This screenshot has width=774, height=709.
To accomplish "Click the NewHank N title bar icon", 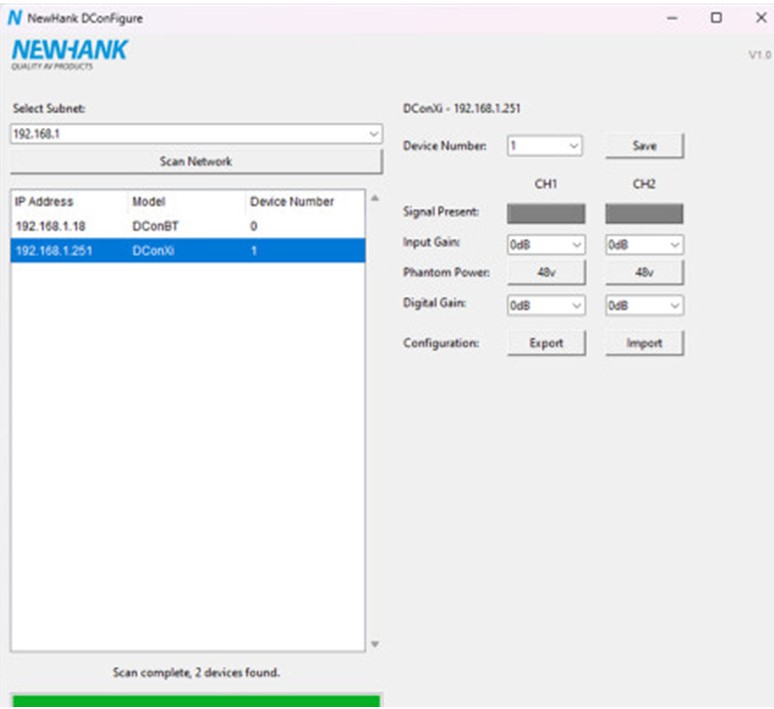I will 15,18.
